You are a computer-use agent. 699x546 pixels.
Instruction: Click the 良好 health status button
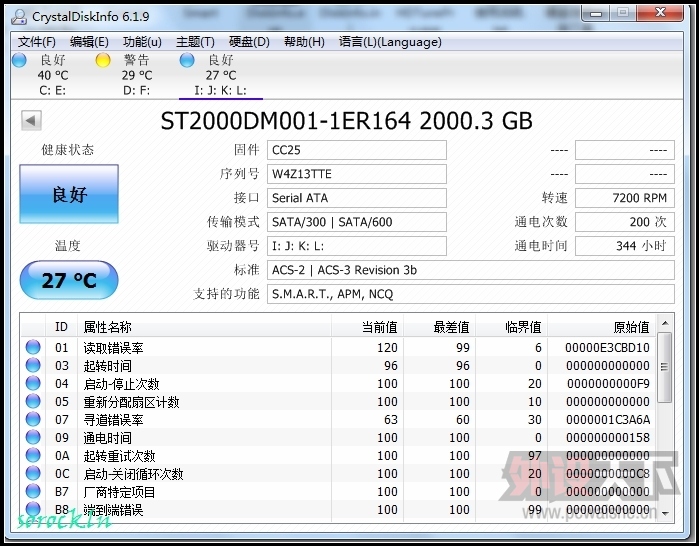click(x=69, y=194)
